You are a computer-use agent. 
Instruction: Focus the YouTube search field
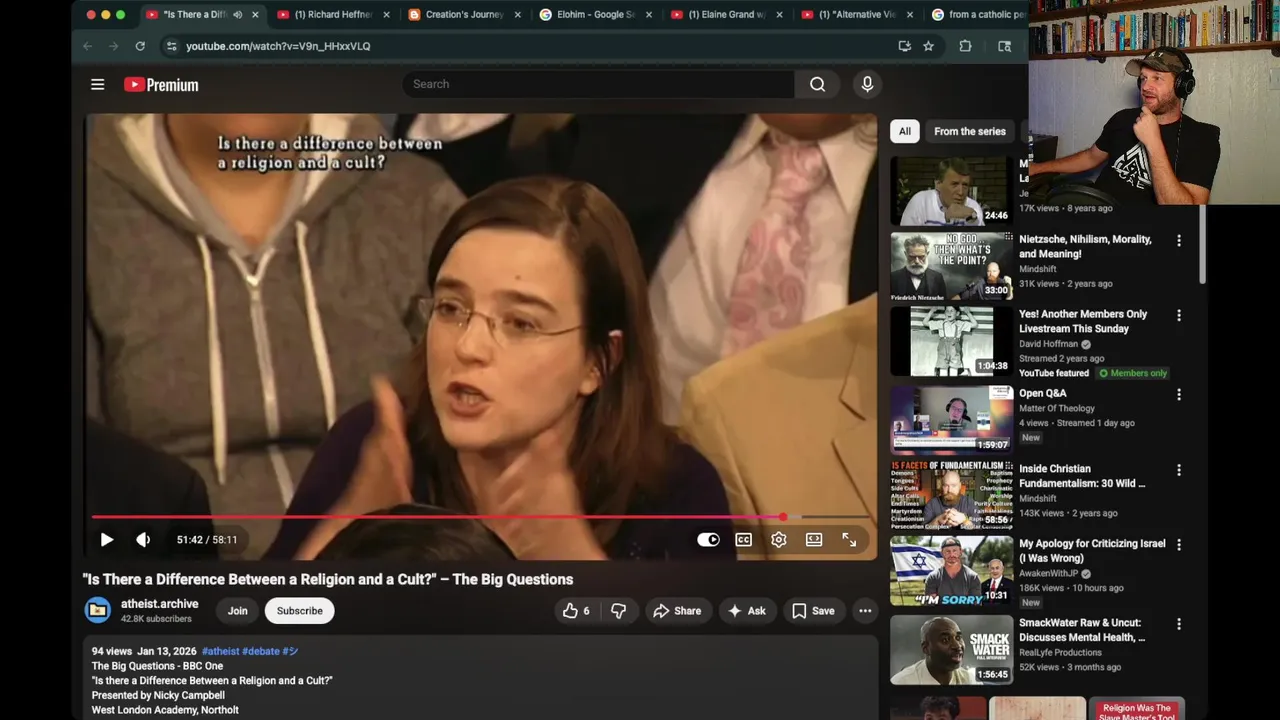click(x=598, y=84)
